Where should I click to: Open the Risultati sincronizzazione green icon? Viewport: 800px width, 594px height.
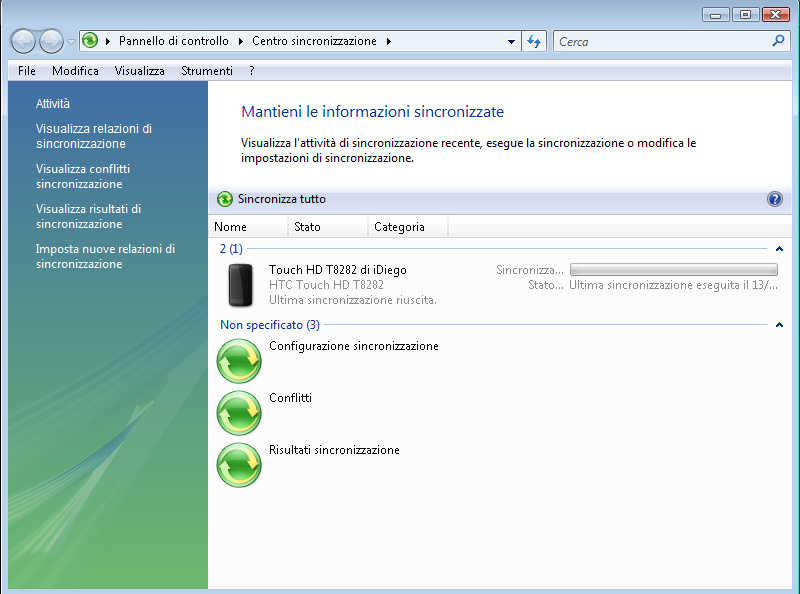click(239, 465)
